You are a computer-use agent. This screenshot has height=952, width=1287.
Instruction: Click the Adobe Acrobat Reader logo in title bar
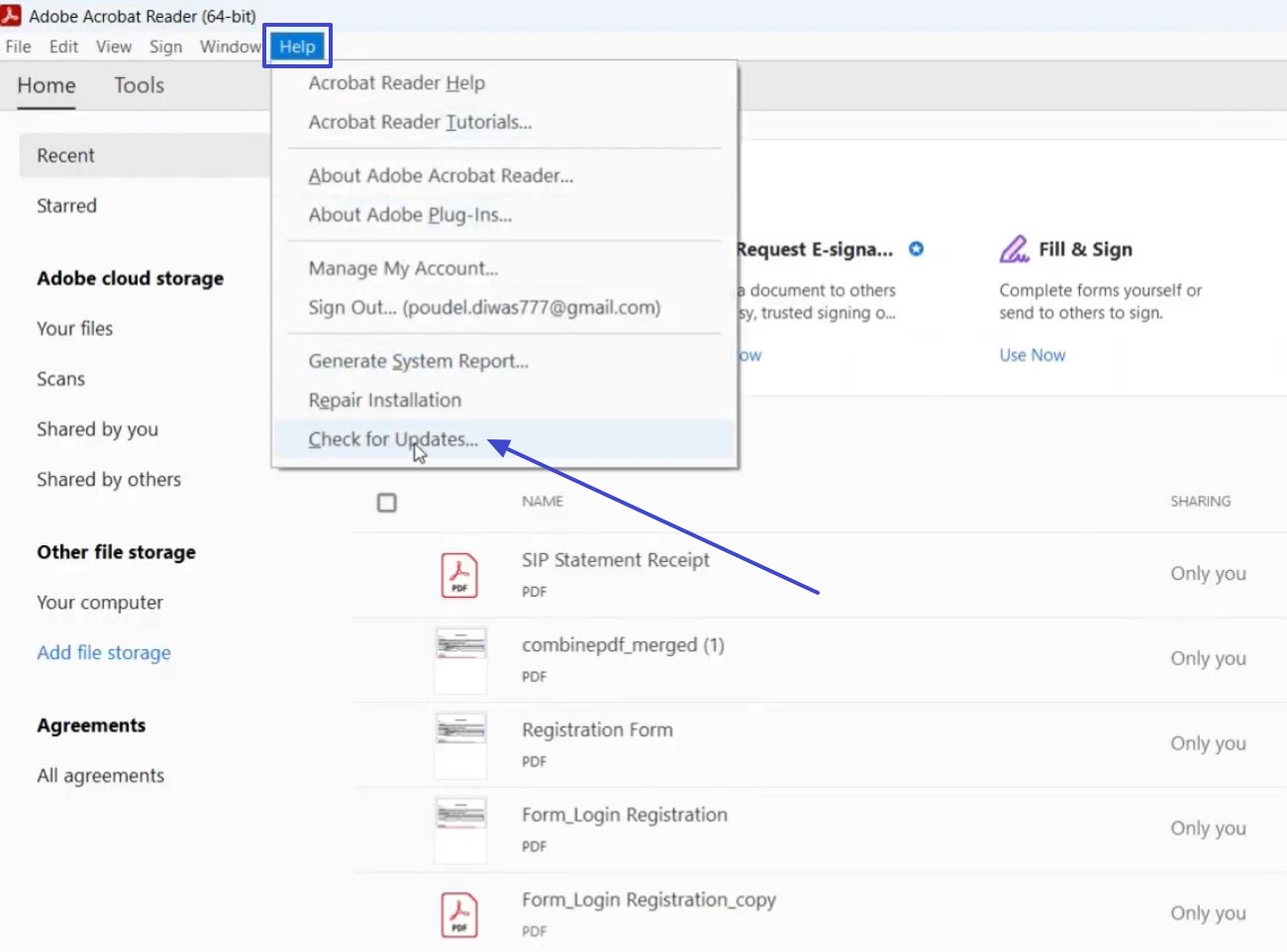tap(11, 15)
